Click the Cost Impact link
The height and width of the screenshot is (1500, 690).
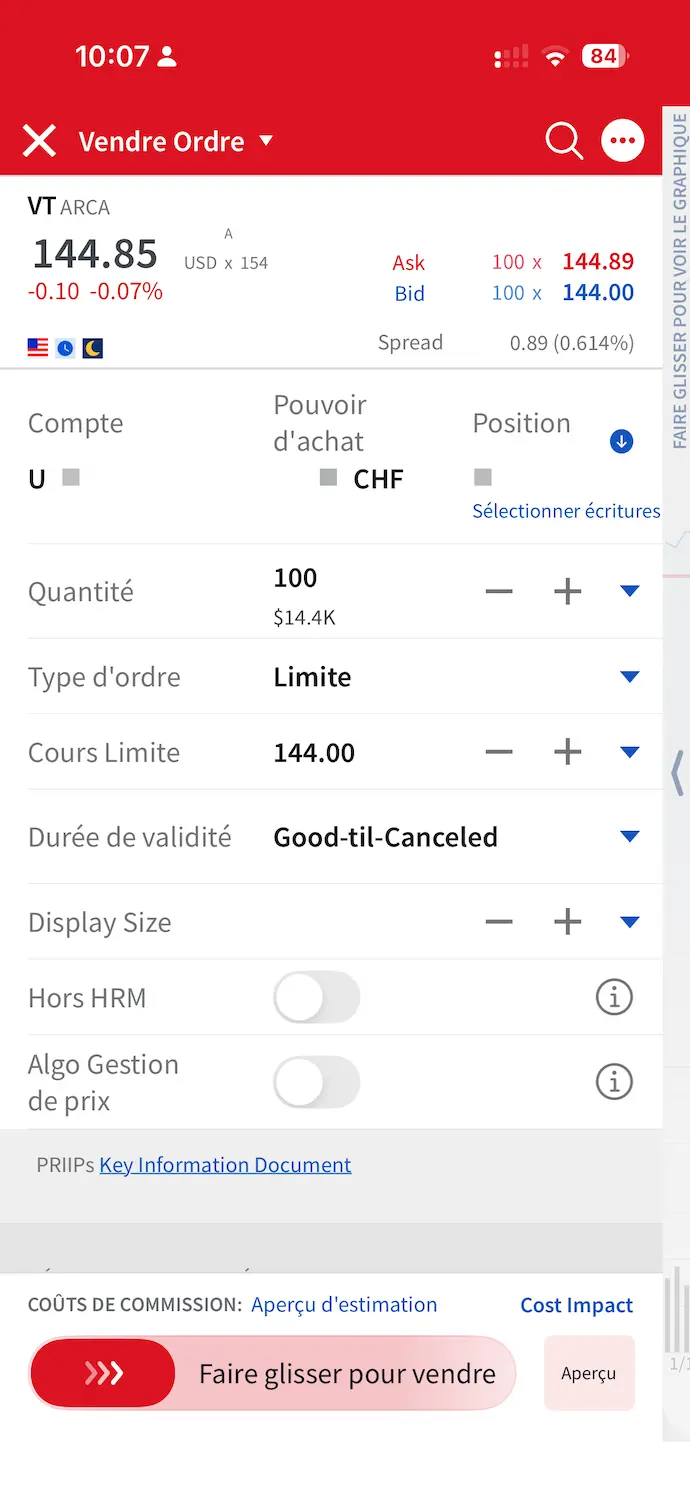click(576, 1305)
